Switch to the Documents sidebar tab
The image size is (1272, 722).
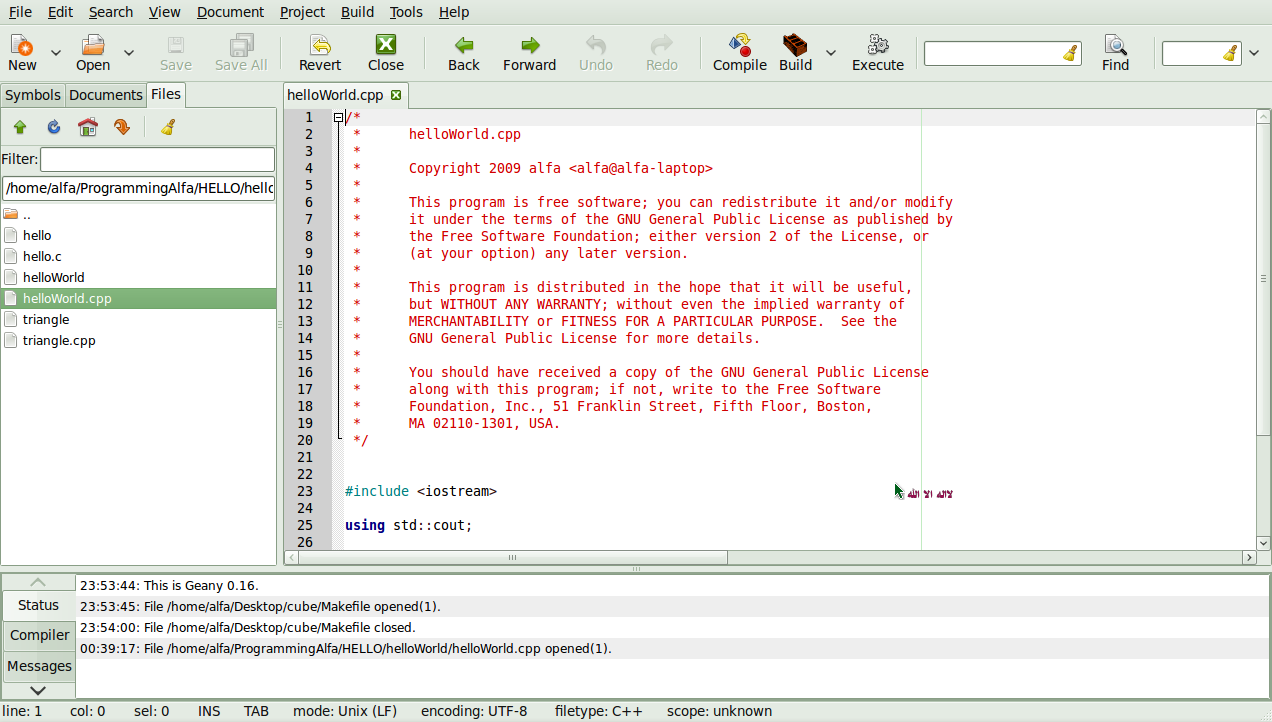click(106, 94)
